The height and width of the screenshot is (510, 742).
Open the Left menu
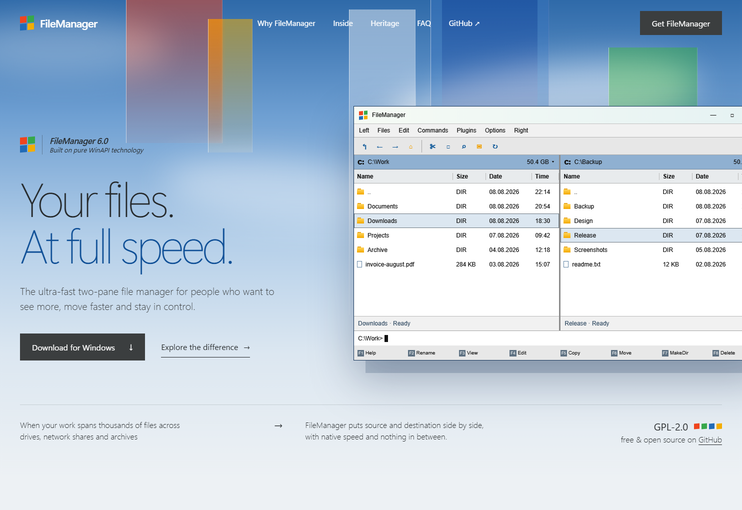pos(364,130)
